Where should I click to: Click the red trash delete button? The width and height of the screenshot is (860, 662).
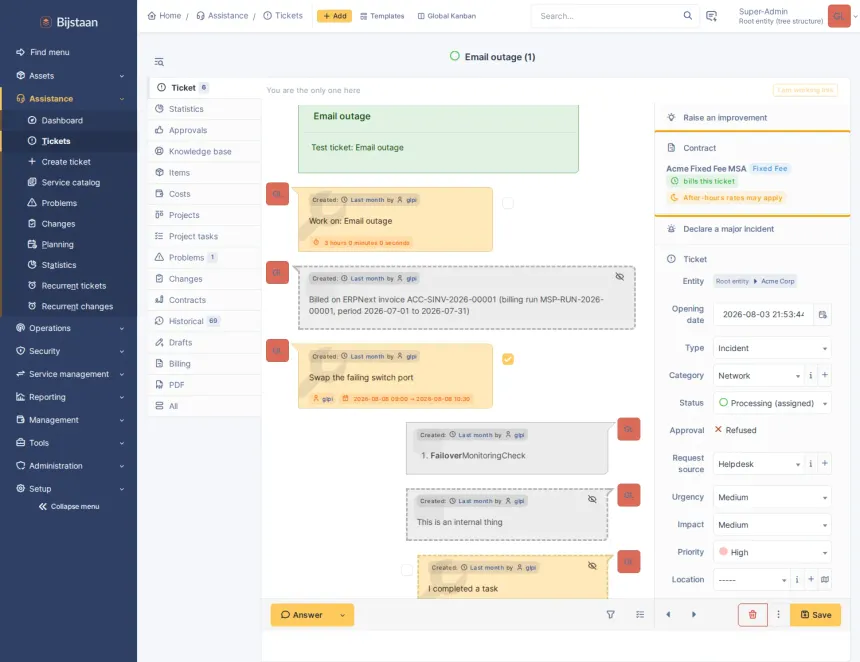coord(752,615)
